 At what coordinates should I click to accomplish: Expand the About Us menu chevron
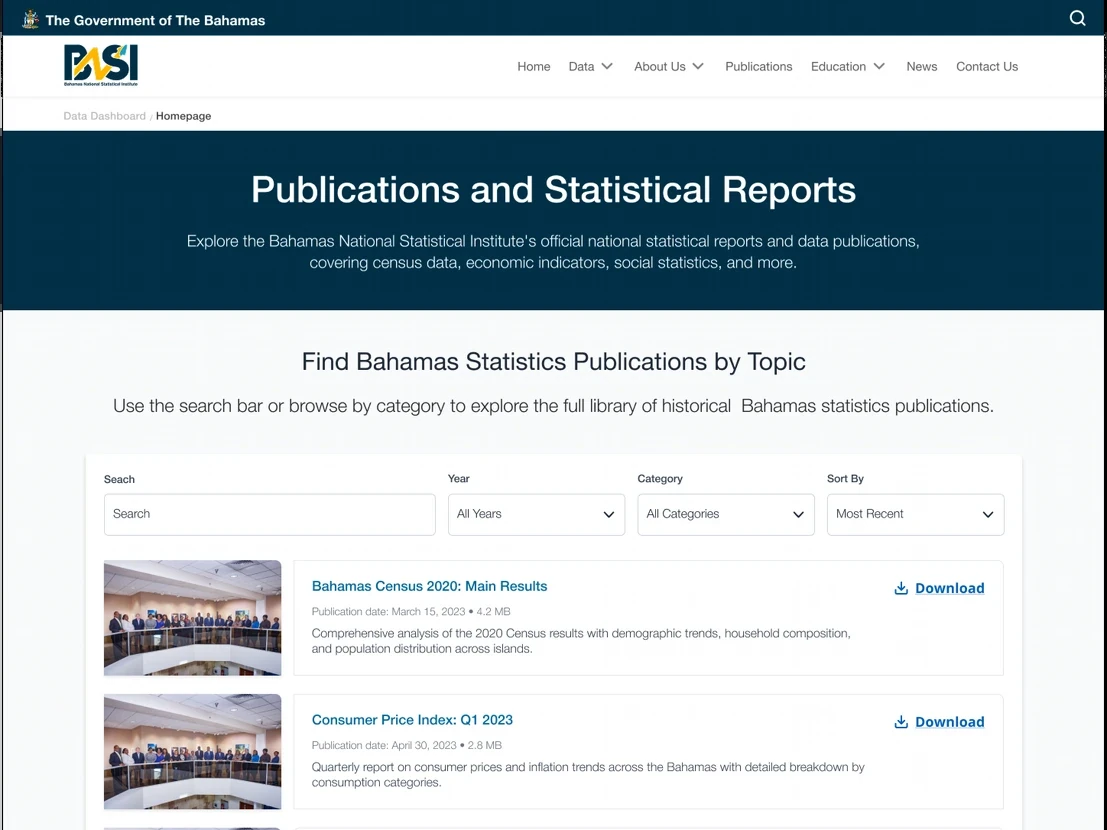[x=698, y=66]
